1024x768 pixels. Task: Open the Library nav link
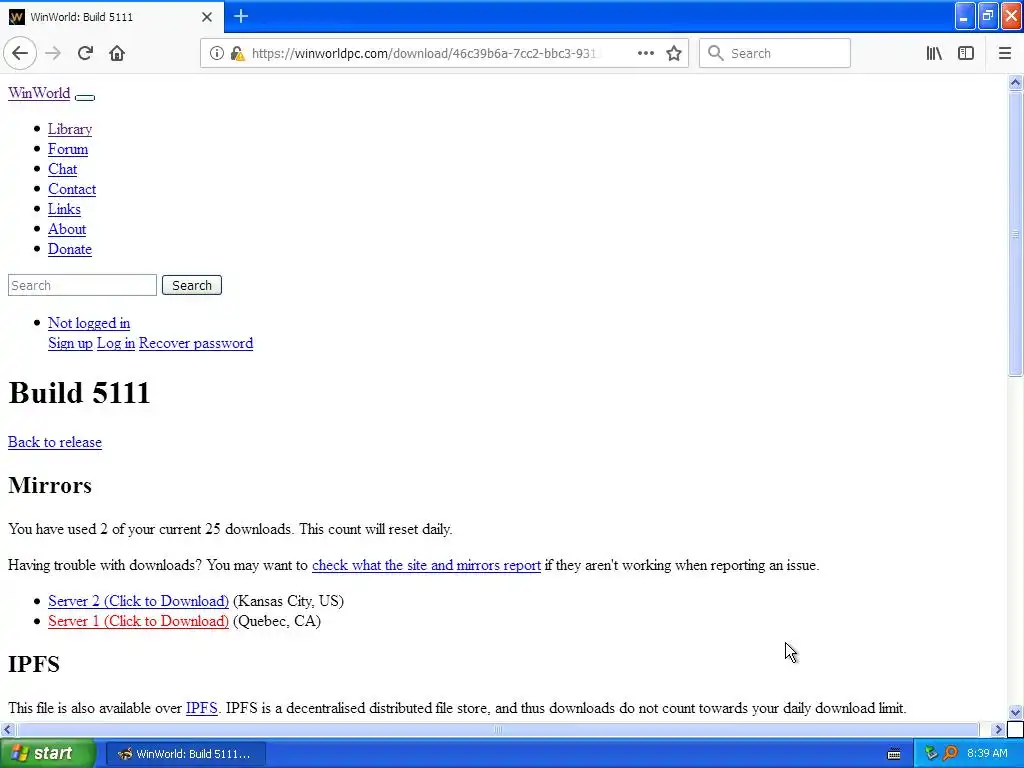70,129
